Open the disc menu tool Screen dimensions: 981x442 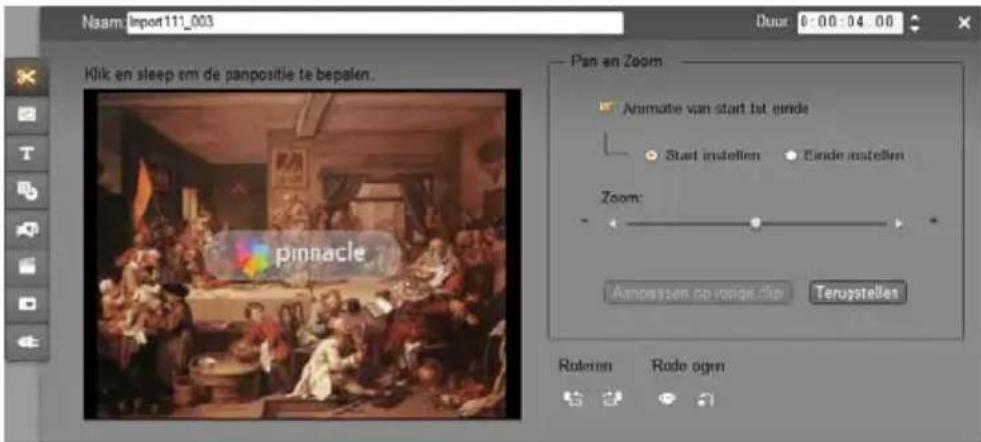(x=26, y=192)
